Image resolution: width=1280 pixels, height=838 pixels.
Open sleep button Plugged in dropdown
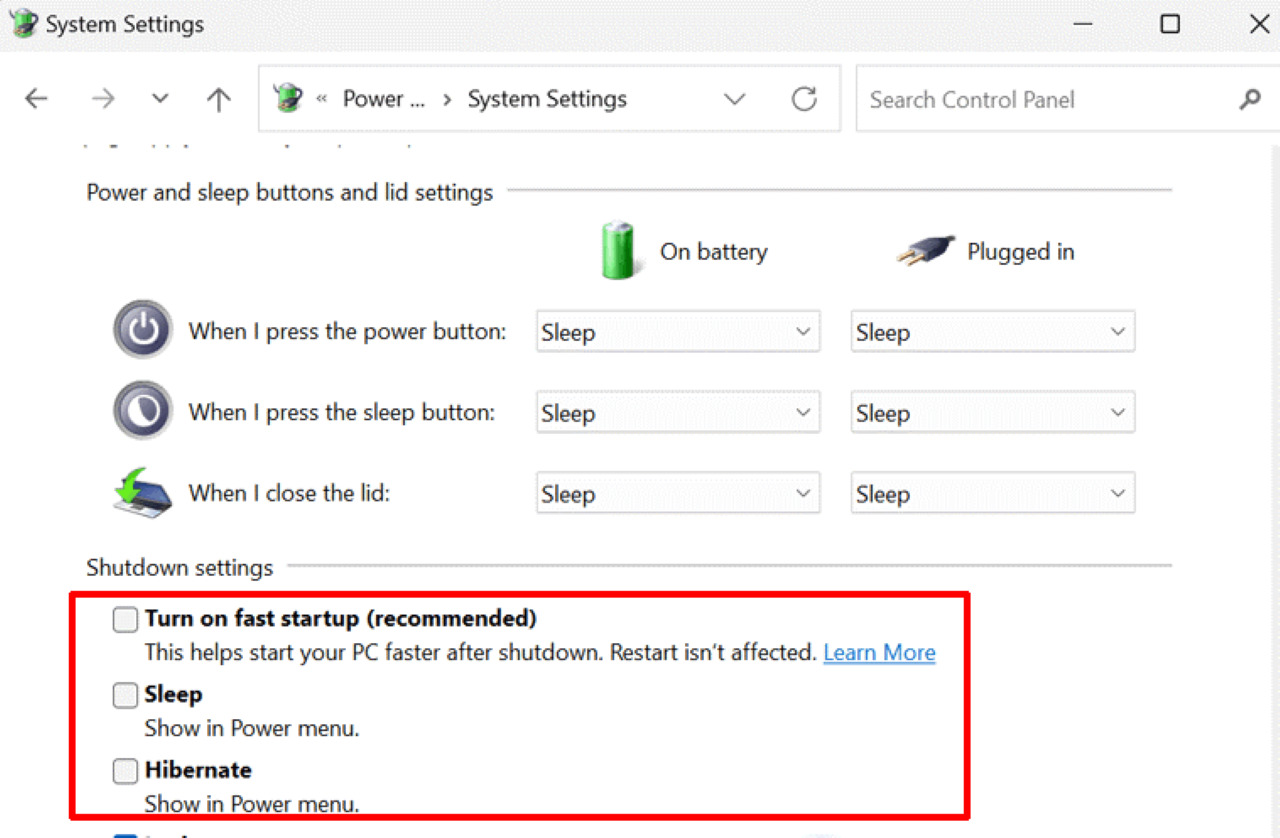992,414
